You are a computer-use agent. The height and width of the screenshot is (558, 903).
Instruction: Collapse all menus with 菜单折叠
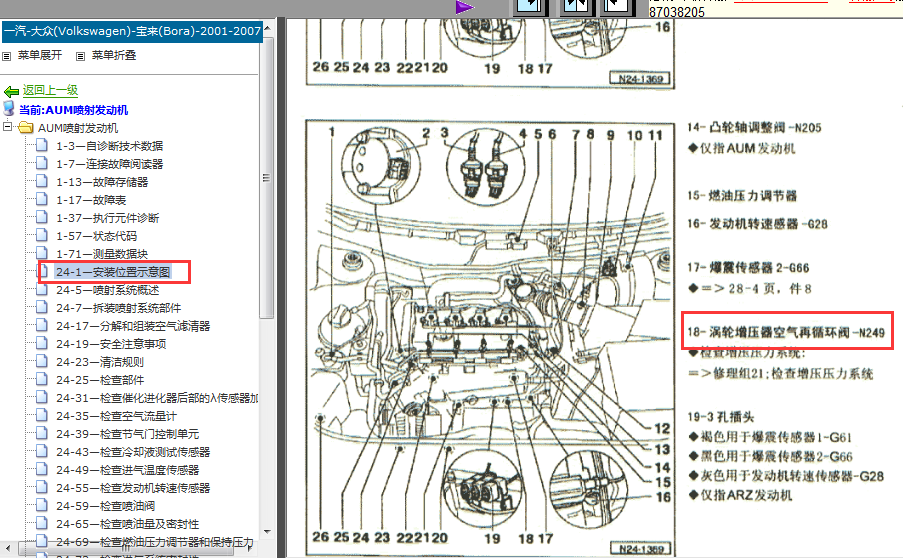coord(114,55)
